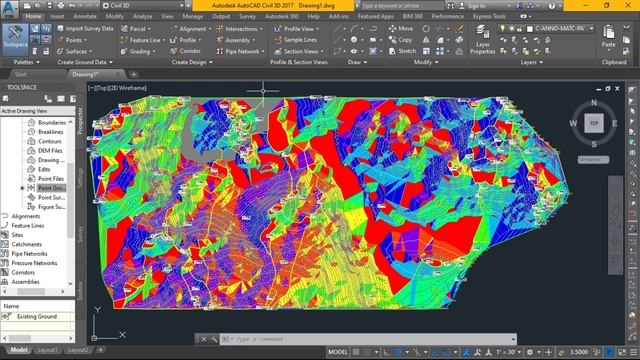Toggle Polar tracking in status bar
The width and height of the screenshot is (640, 360).
point(398,352)
